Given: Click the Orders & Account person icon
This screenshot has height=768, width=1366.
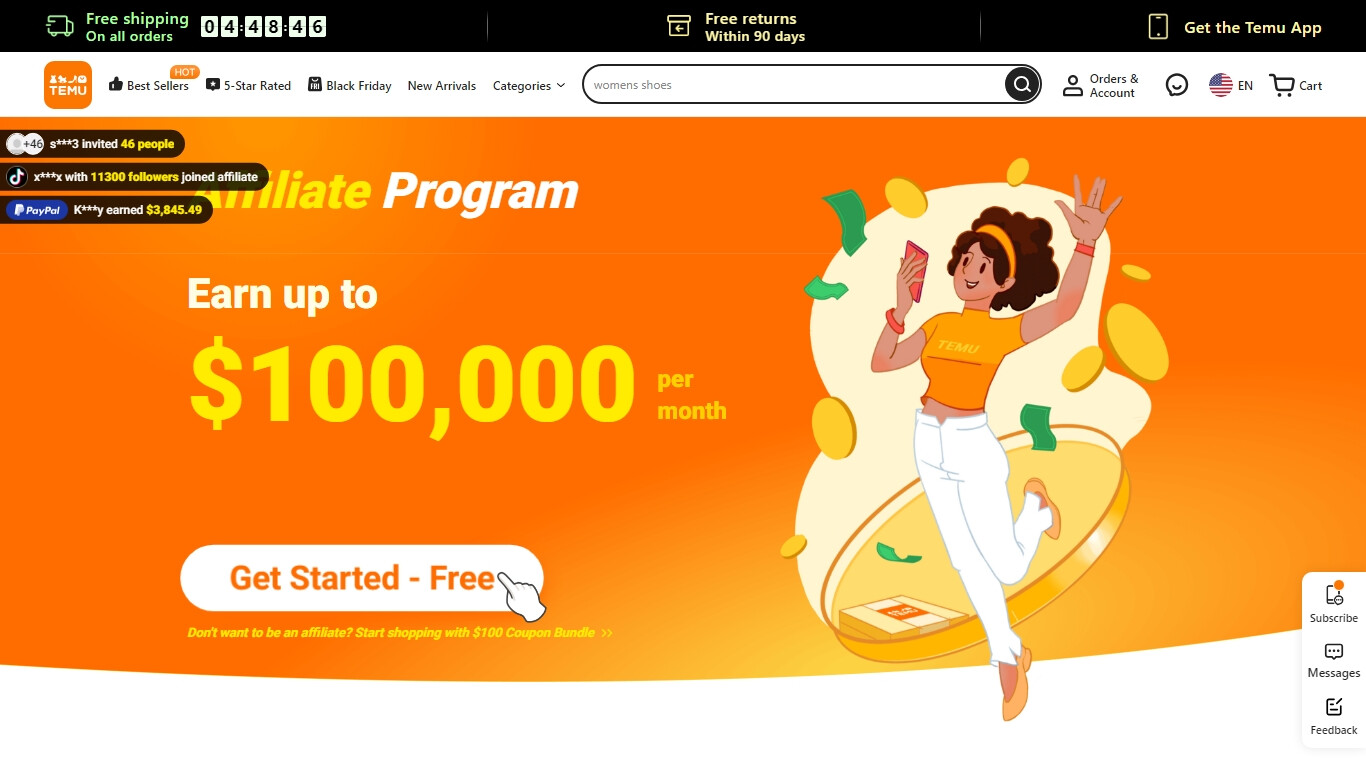Looking at the screenshot, I should 1073,85.
